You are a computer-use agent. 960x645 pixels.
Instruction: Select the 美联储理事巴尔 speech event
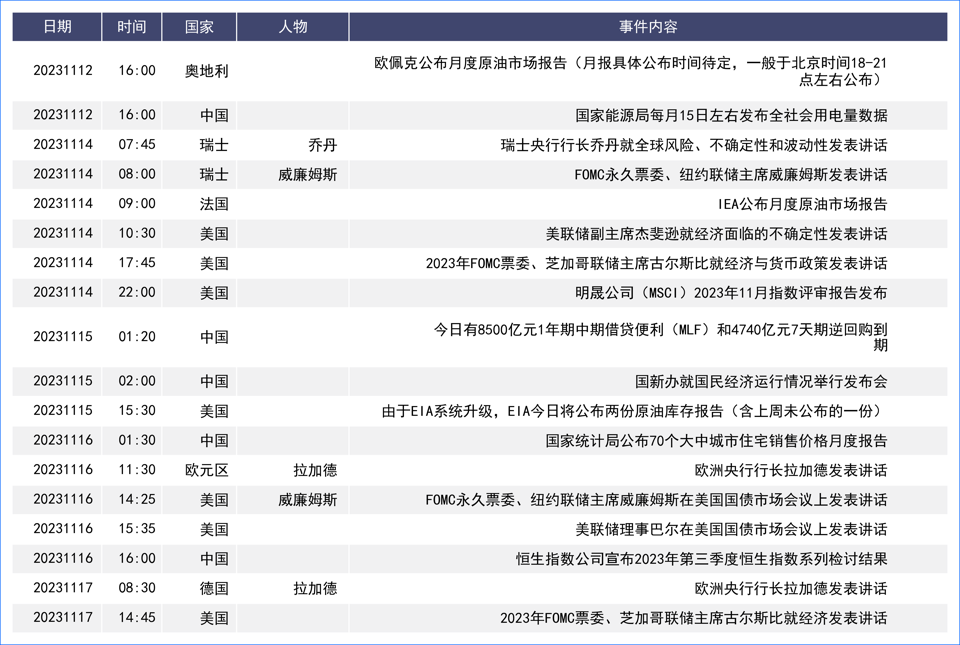731,529
